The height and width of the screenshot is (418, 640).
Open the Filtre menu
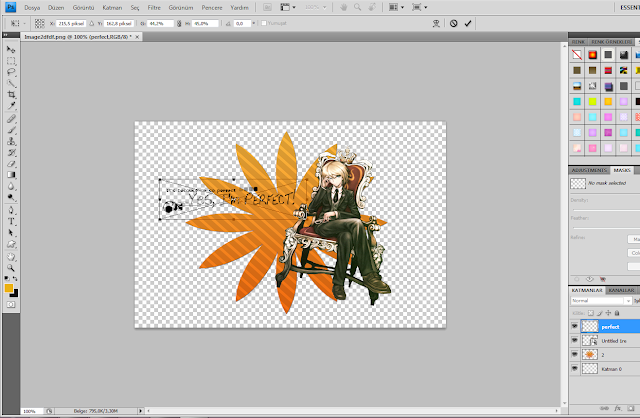(154, 7)
